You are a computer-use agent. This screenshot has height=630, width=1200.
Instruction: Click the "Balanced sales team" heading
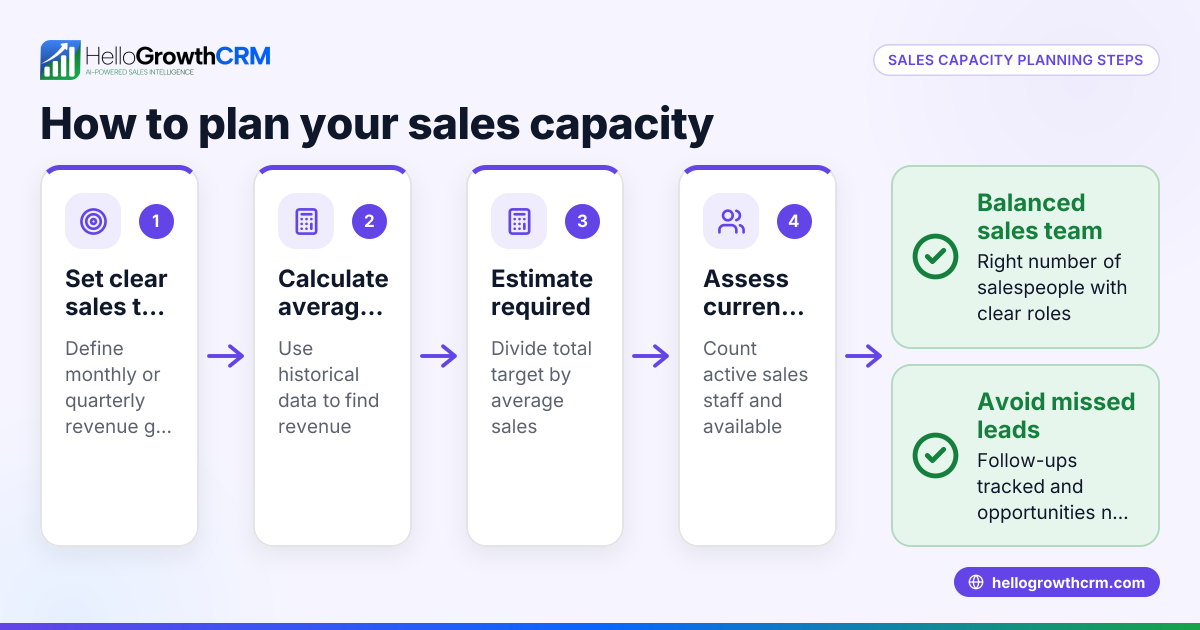(1040, 217)
